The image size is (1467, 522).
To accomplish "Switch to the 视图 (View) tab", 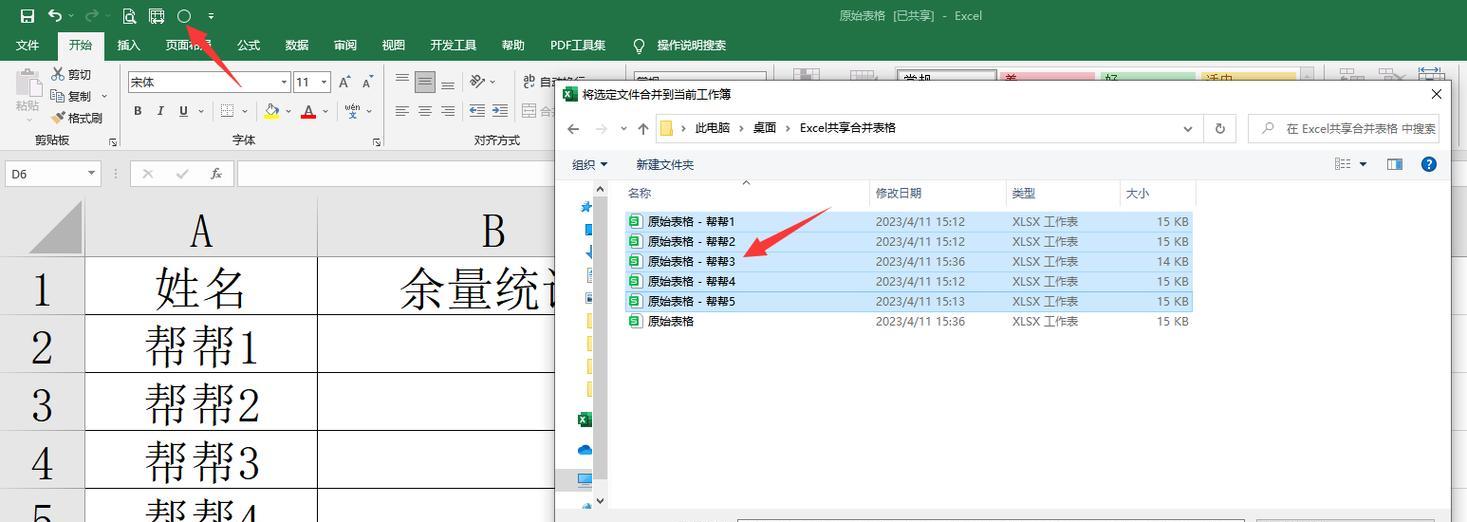I will point(393,45).
